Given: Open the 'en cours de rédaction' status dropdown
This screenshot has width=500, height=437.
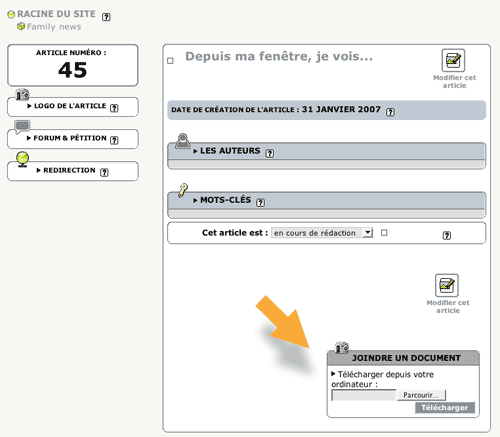Looking at the screenshot, I should tap(322, 233).
